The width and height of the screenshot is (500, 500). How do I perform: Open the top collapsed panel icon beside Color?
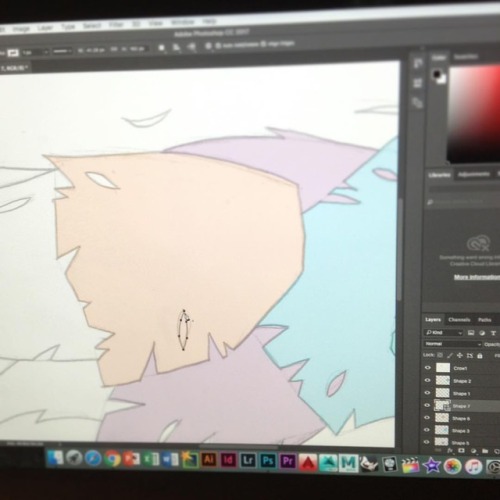click(418, 63)
